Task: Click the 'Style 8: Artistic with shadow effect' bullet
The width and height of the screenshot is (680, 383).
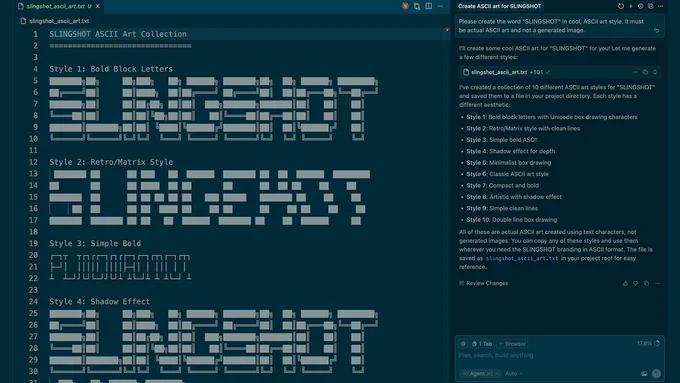Action: pos(514,197)
